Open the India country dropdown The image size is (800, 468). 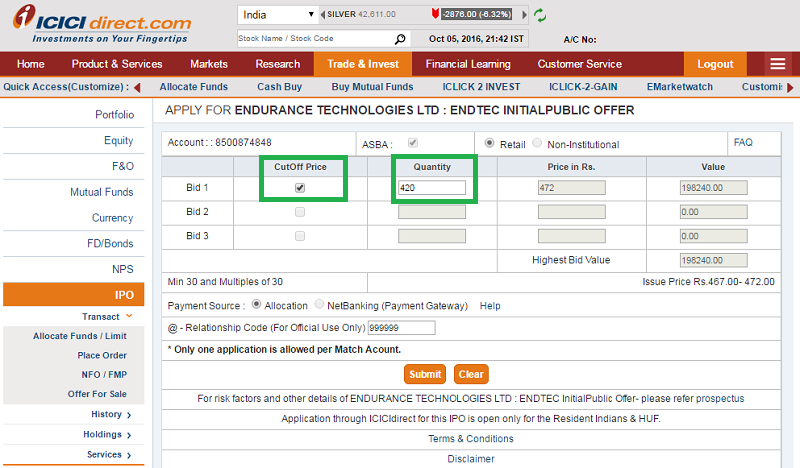278,15
